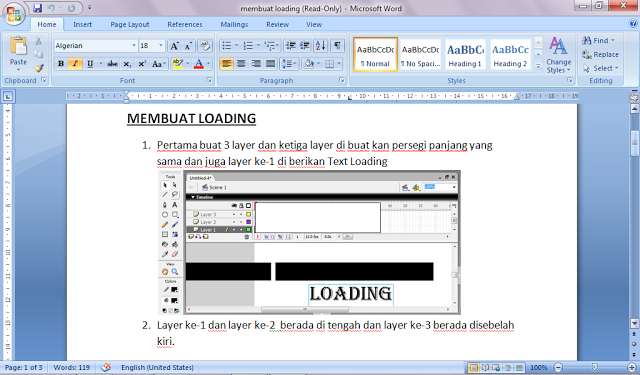The height and width of the screenshot is (375, 640).
Task: Shrink font size with the small A
Action: (188, 46)
